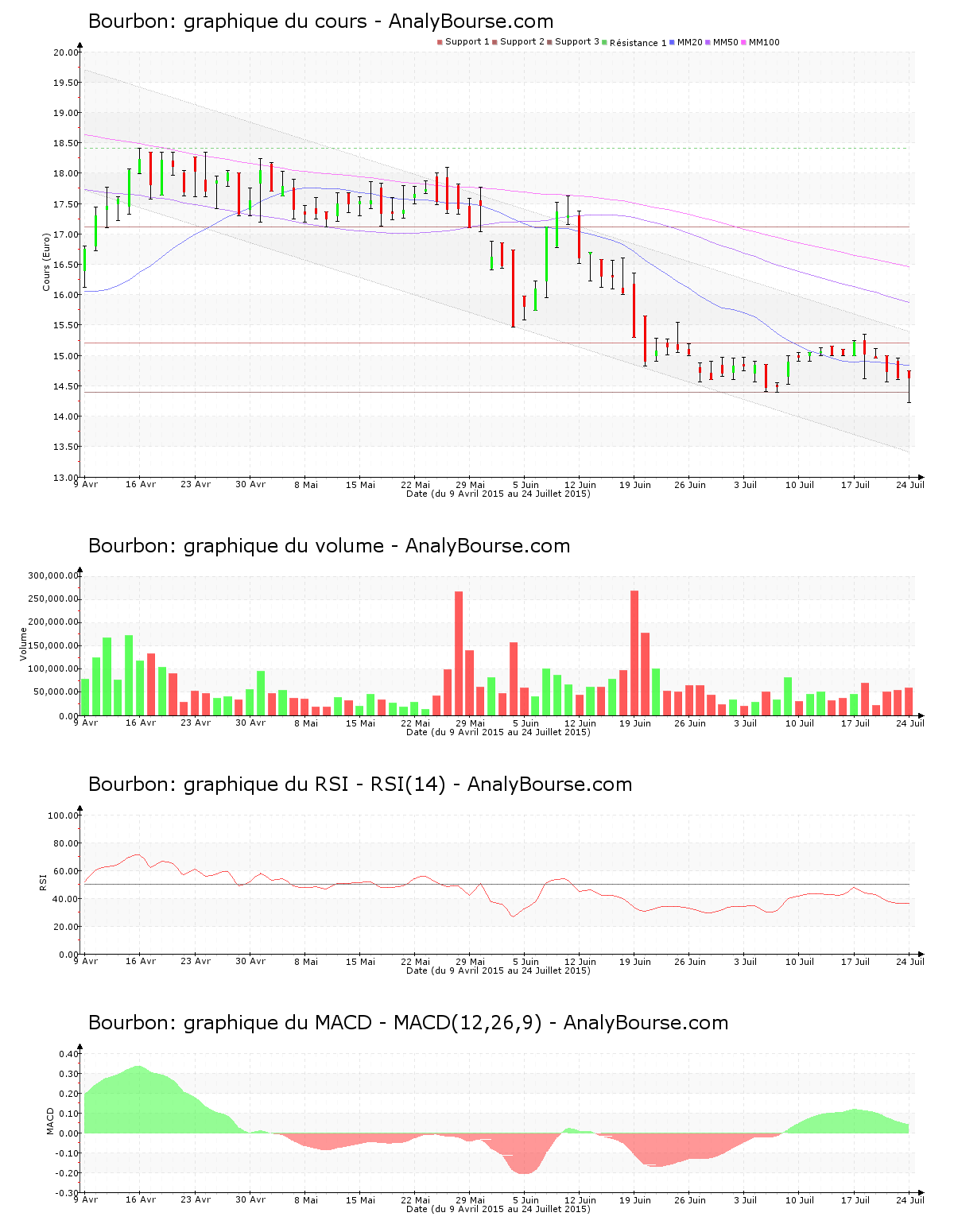Click the 13.00 value on price axis
Viewport: 954px width, 1232px height.
pyautogui.click(x=66, y=478)
